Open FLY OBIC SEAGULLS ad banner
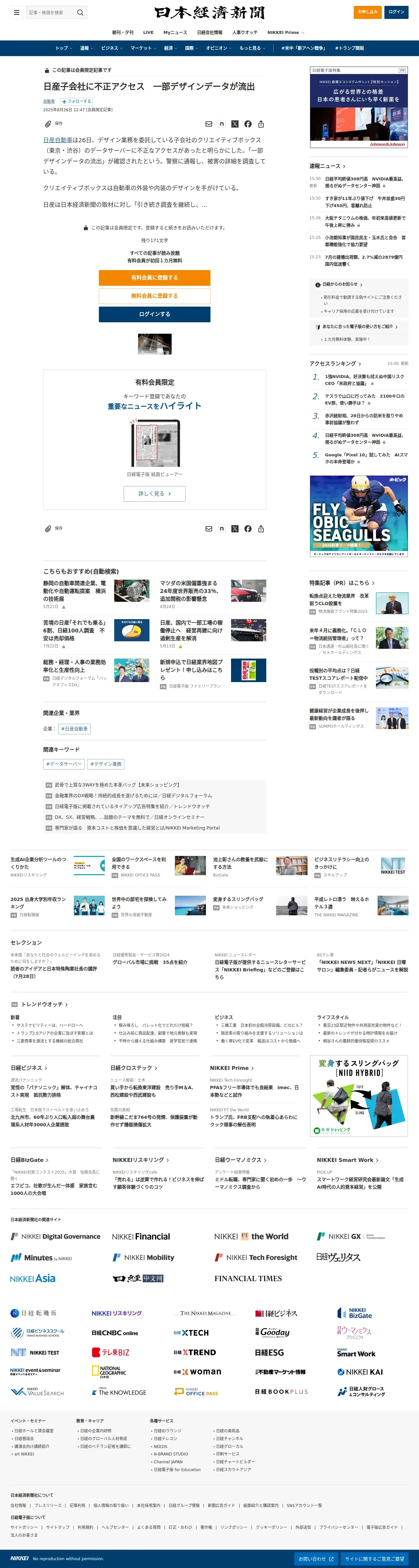Screen dimensions: 419x1568 click(x=359, y=516)
